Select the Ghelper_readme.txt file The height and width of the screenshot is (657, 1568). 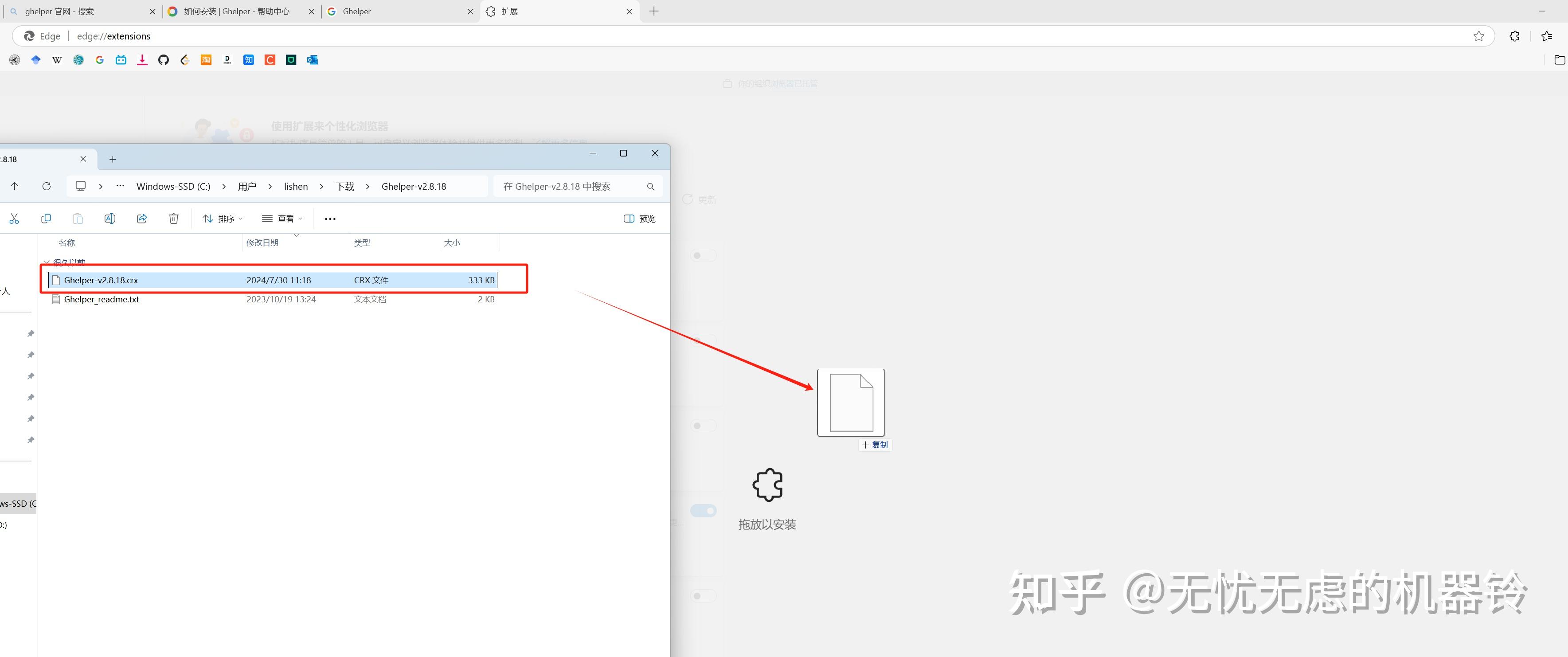102,300
